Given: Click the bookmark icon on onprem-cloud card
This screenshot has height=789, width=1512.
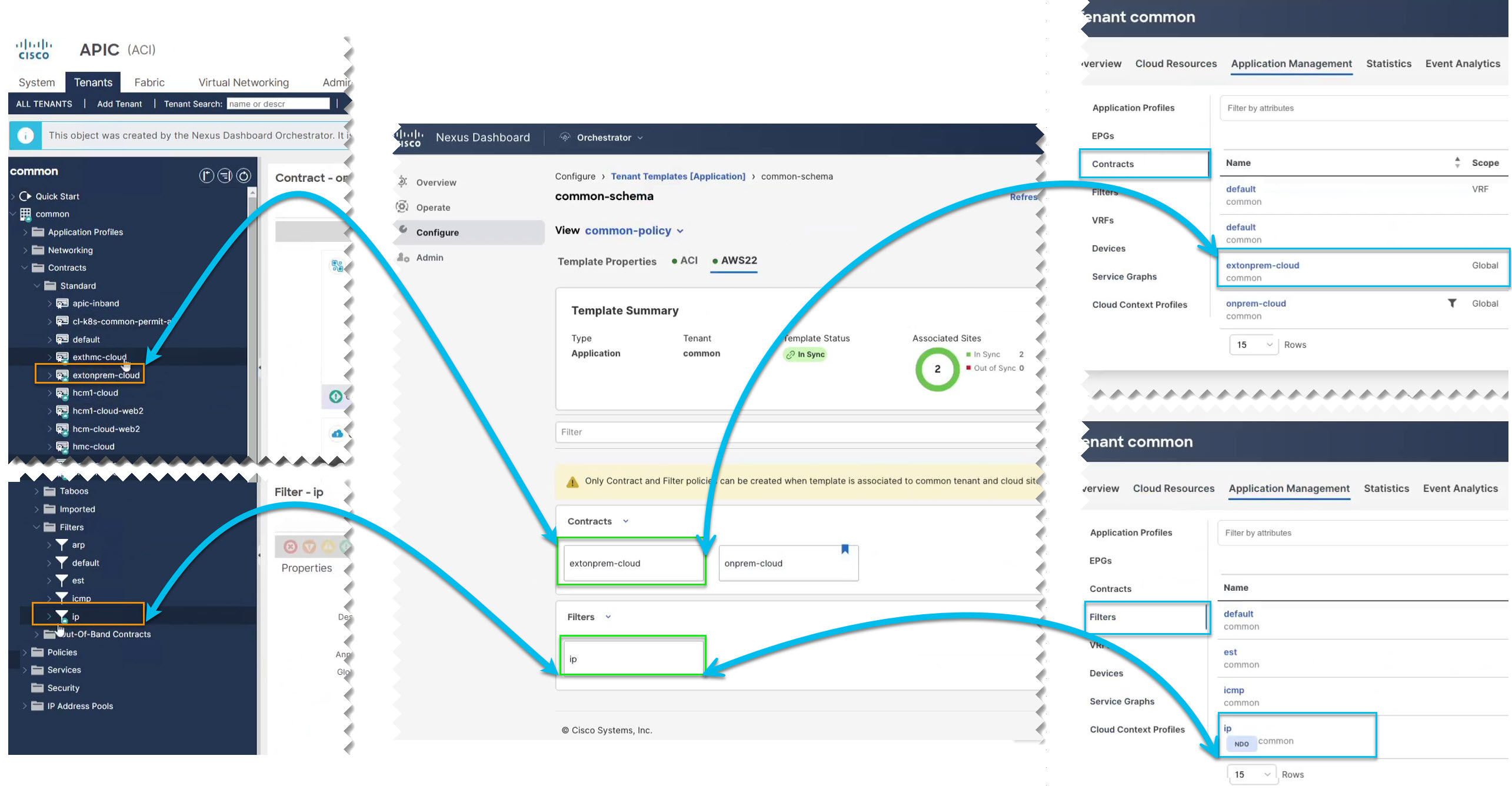Looking at the screenshot, I should click(845, 549).
